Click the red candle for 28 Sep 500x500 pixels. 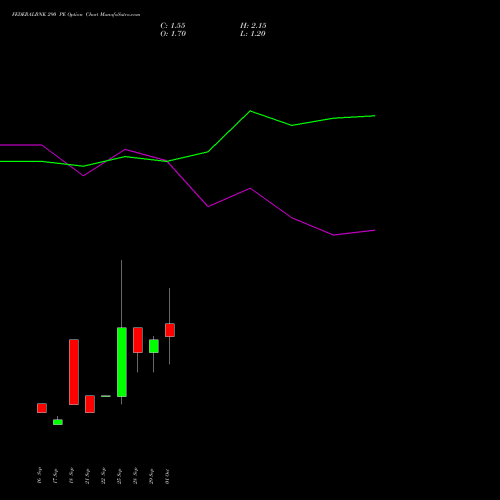click(x=138, y=340)
